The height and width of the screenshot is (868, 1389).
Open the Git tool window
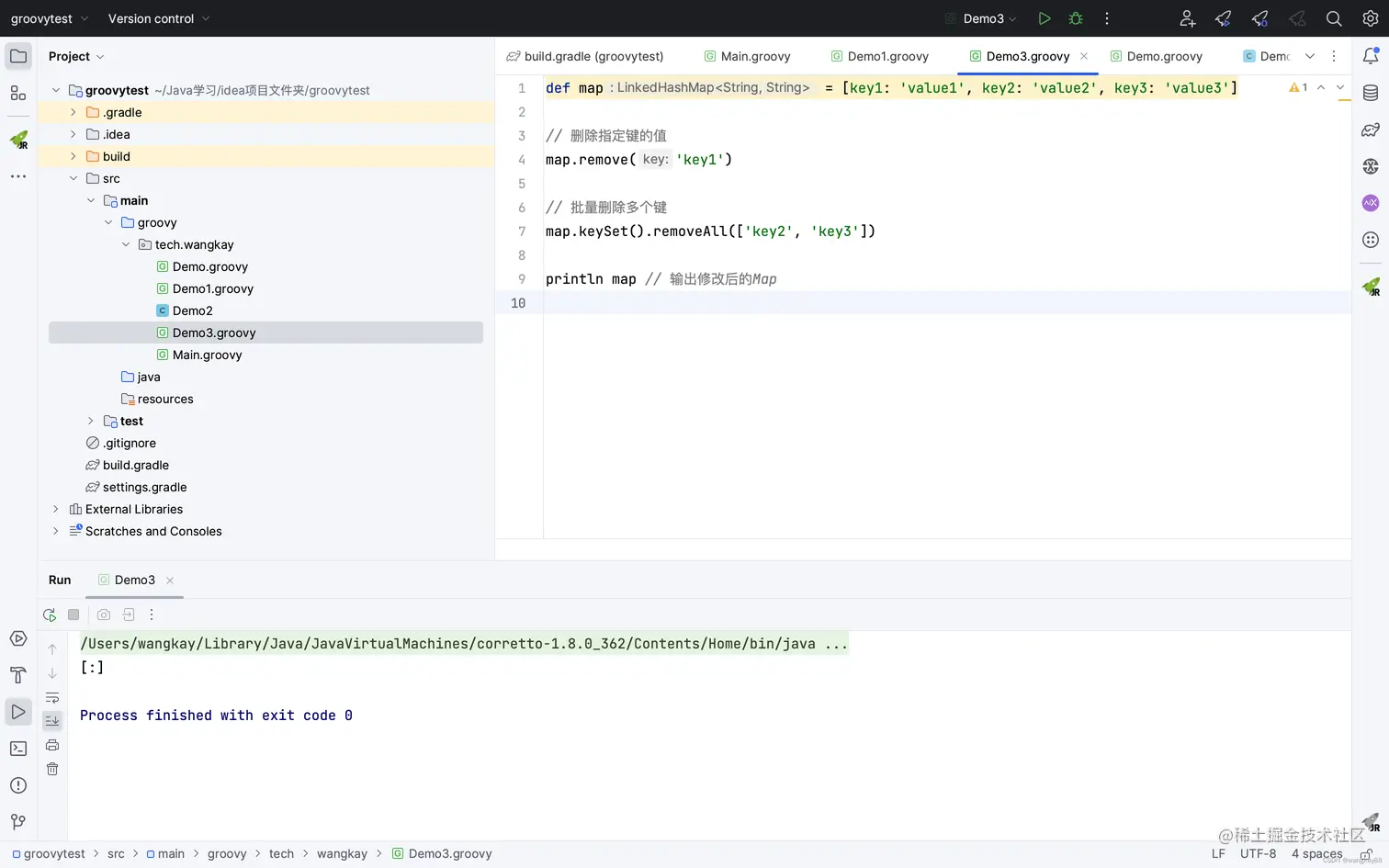pyautogui.click(x=18, y=822)
